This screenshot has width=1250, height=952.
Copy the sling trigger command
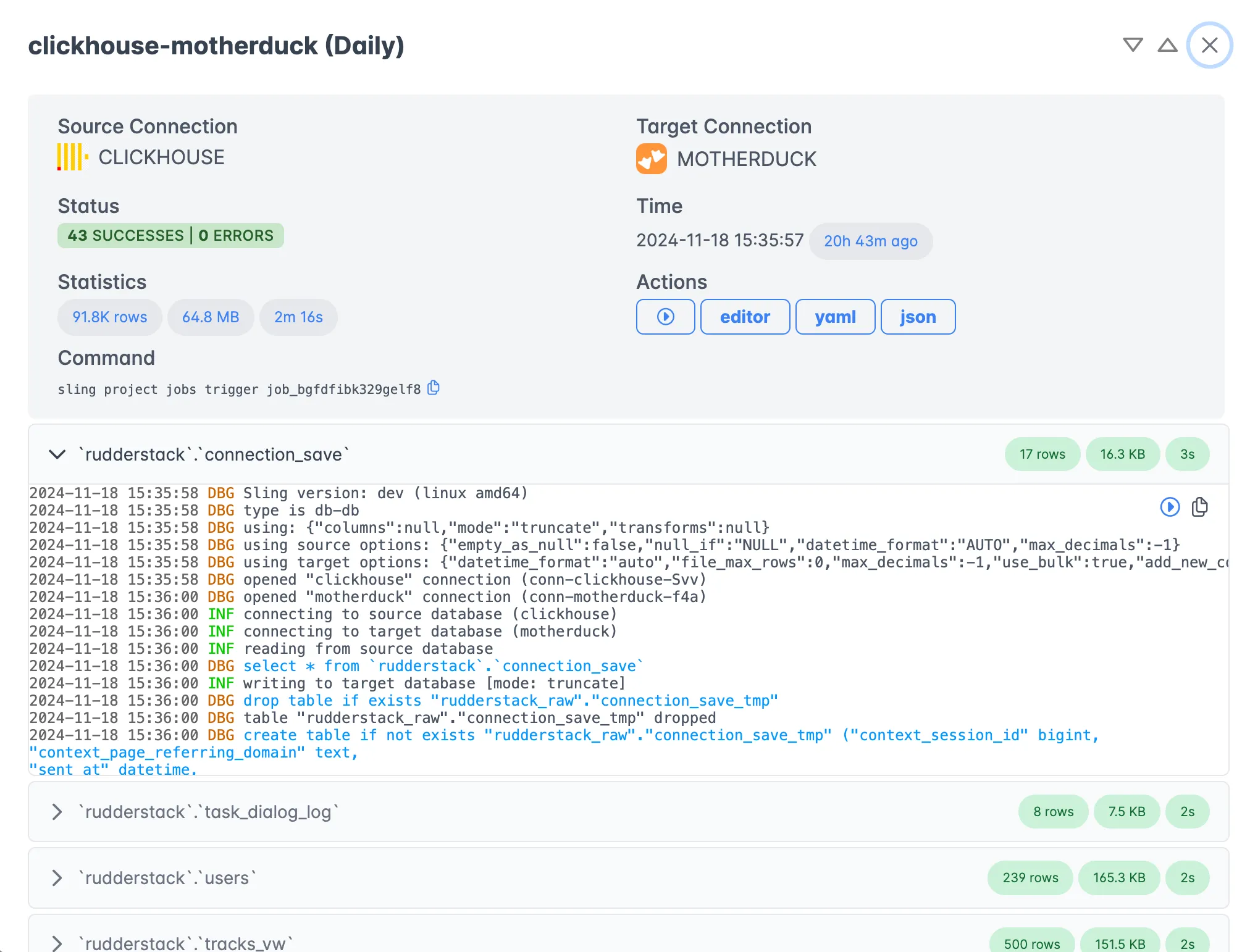click(x=434, y=388)
